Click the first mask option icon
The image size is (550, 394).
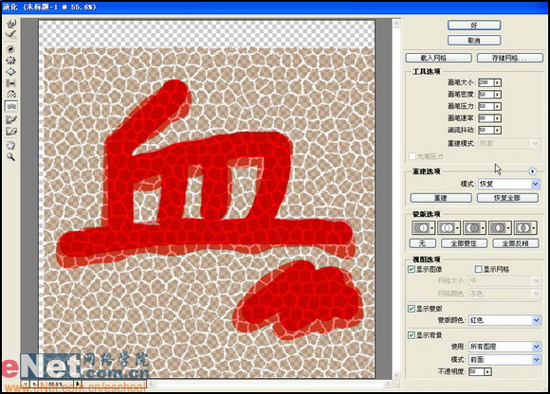(x=423, y=228)
